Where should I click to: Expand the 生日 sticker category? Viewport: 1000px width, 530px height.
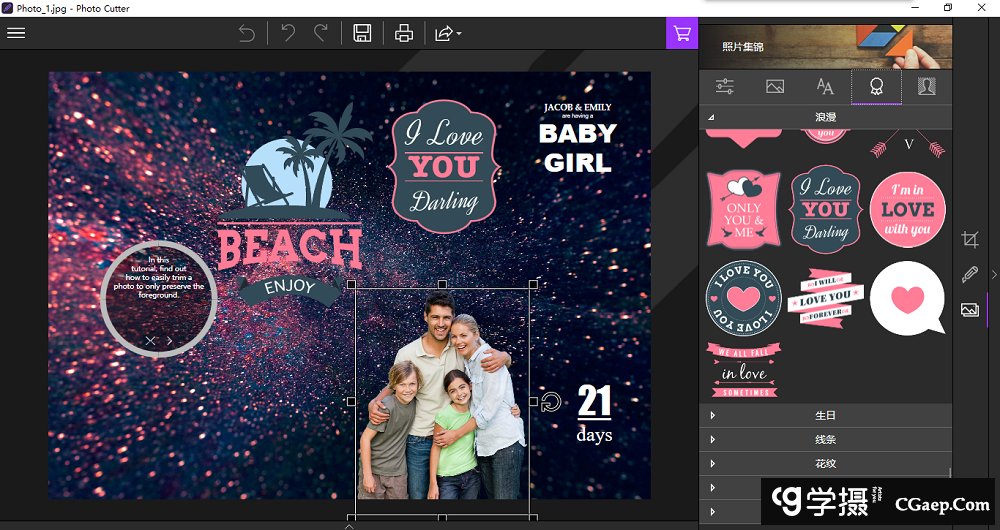[x=825, y=415]
